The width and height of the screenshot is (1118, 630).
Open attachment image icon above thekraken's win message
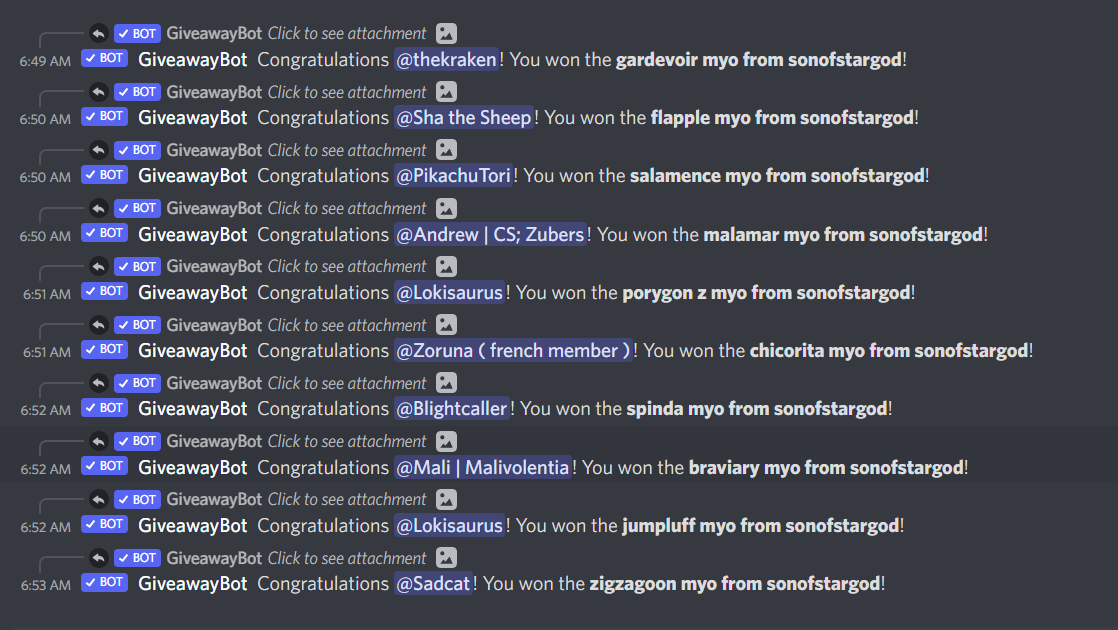coord(447,34)
